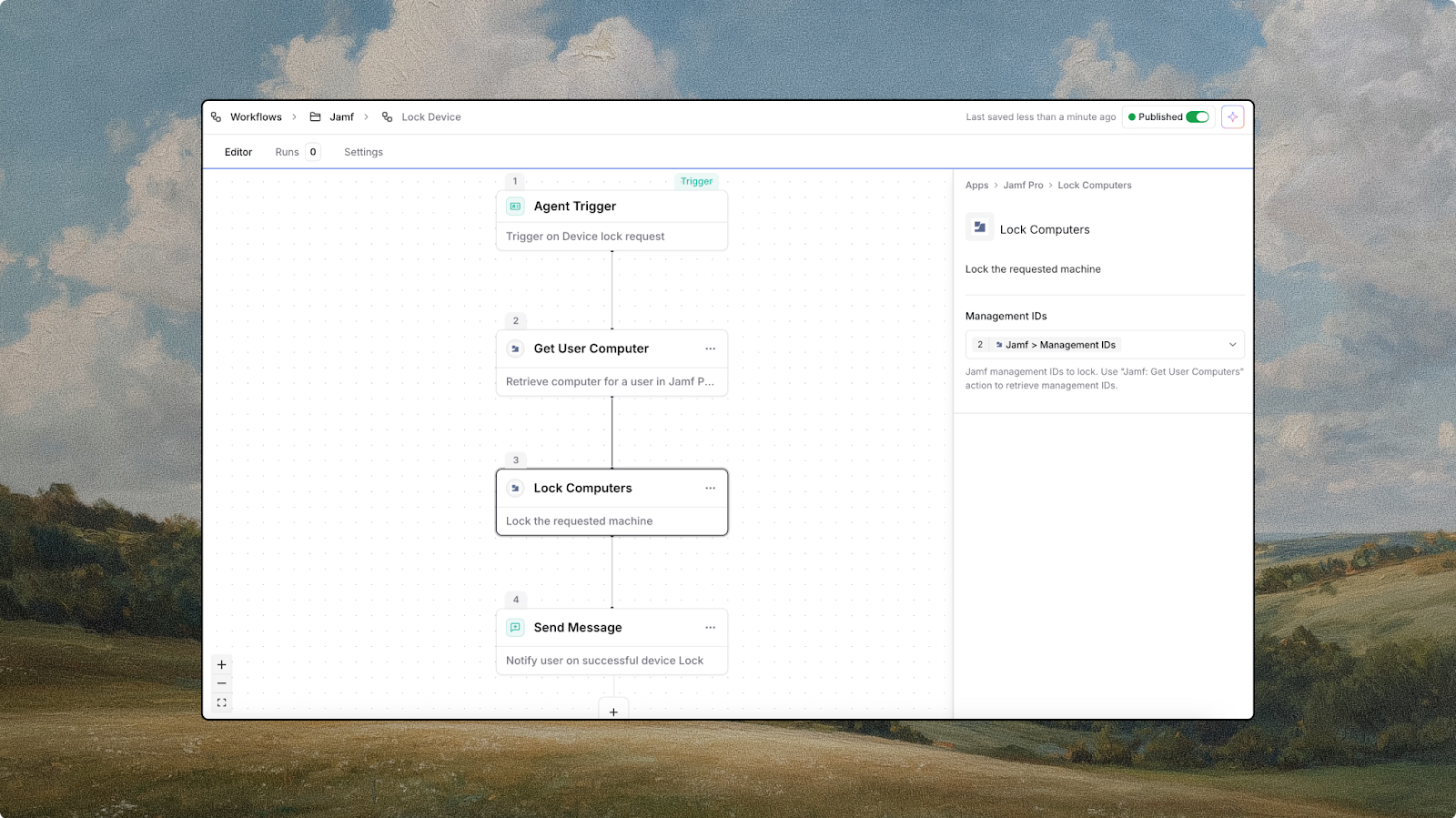Open the Jamf folder breadcrumb

341,117
